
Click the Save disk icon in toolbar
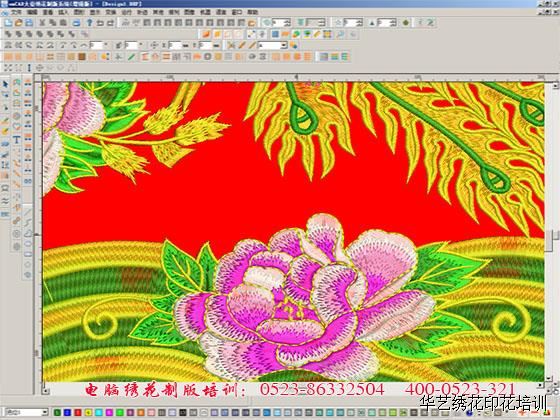(x=29, y=23)
